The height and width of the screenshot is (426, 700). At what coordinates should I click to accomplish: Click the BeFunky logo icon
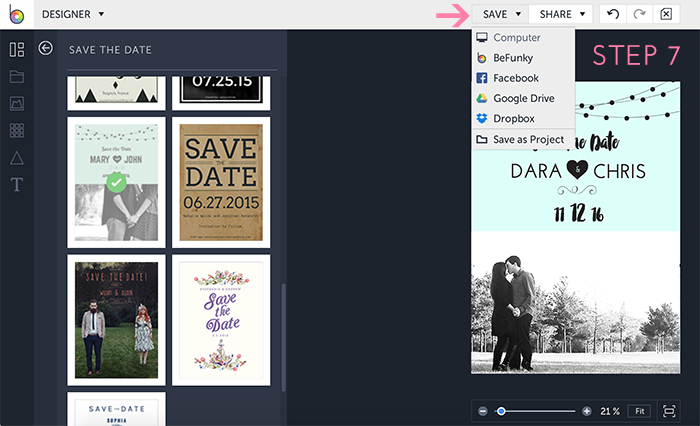coord(17,14)
